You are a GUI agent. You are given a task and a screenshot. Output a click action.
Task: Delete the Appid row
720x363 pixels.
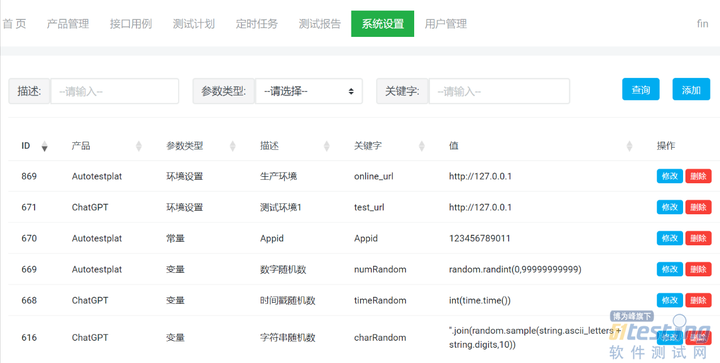pyautogui.click(x=698, y=238)
